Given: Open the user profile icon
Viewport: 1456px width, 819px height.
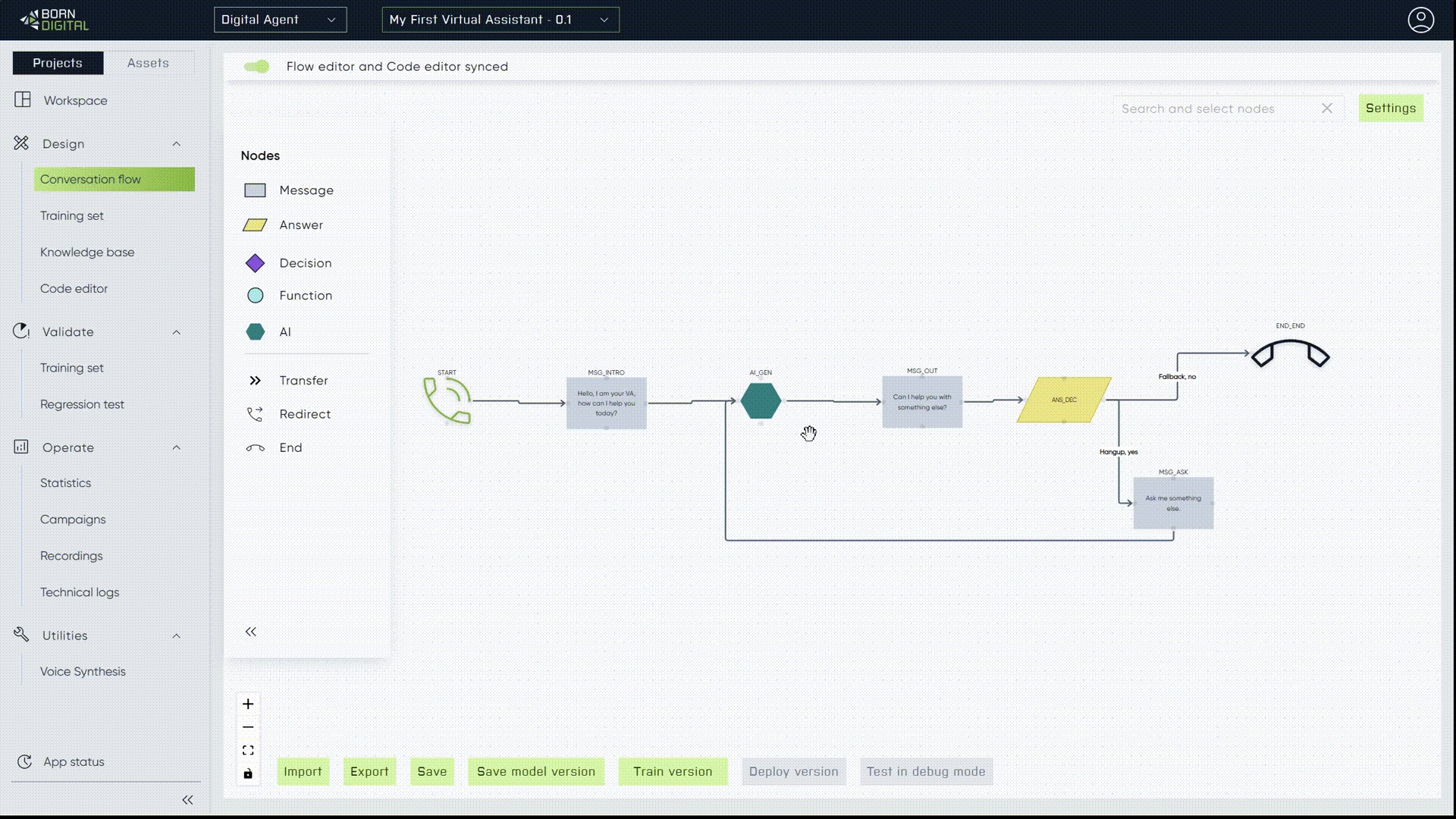Looking at the screenshot, I should click(x=1420, y=20).
